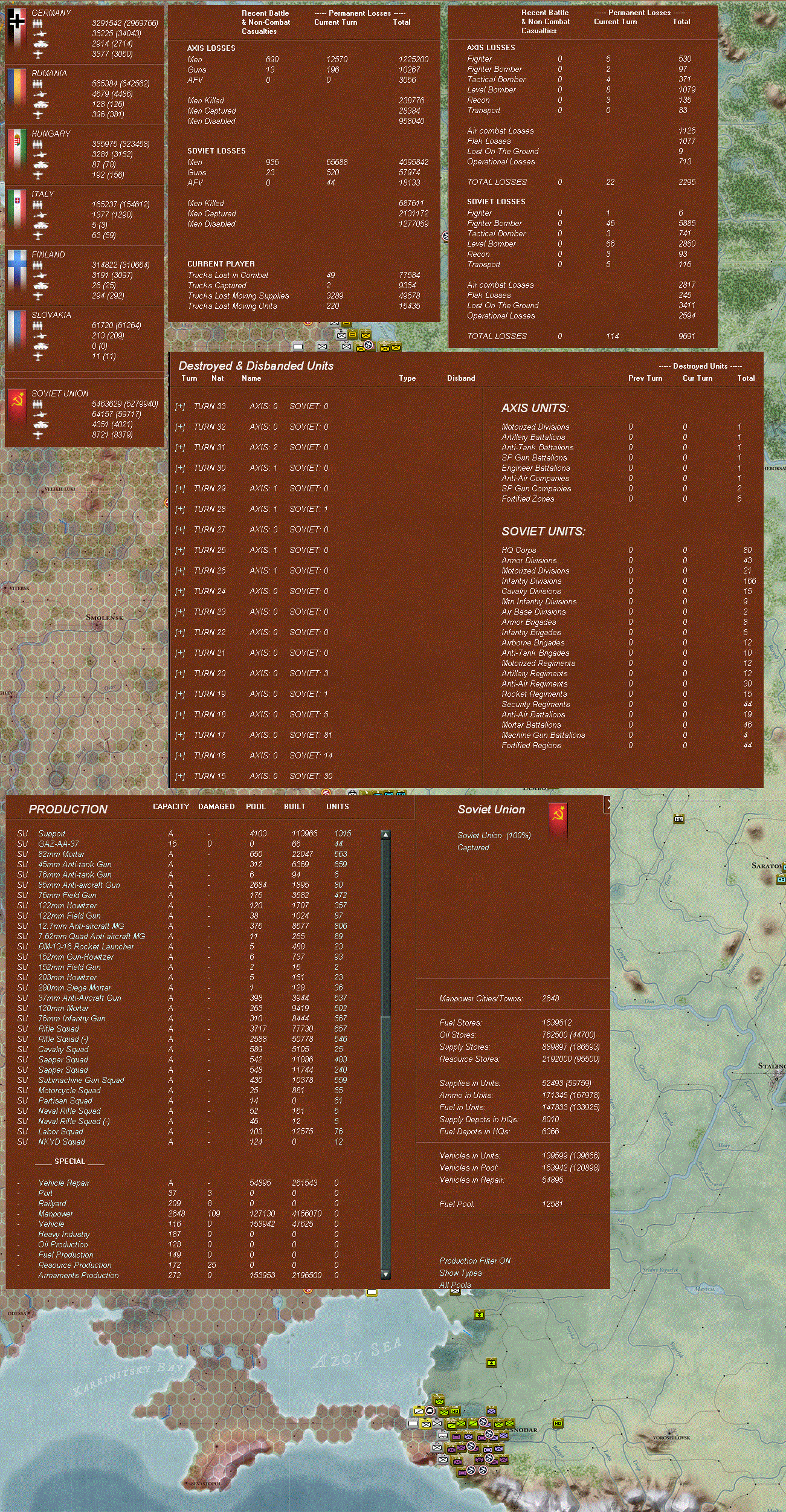The width and height of the screenshot is (786, 1512).
Task: Expand the Turn 18 entry
Action: pos(180,715)
